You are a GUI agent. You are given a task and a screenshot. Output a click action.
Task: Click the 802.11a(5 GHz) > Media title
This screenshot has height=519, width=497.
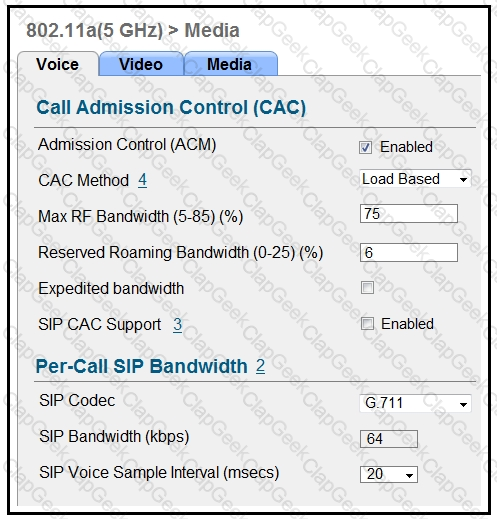(x=133, y=30)
